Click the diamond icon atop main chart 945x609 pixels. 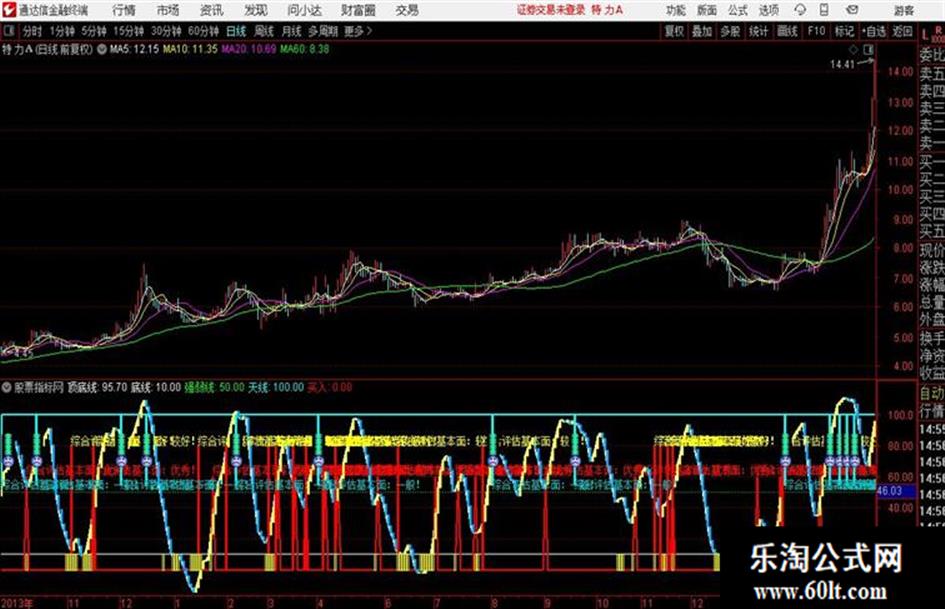click(853, 50)
